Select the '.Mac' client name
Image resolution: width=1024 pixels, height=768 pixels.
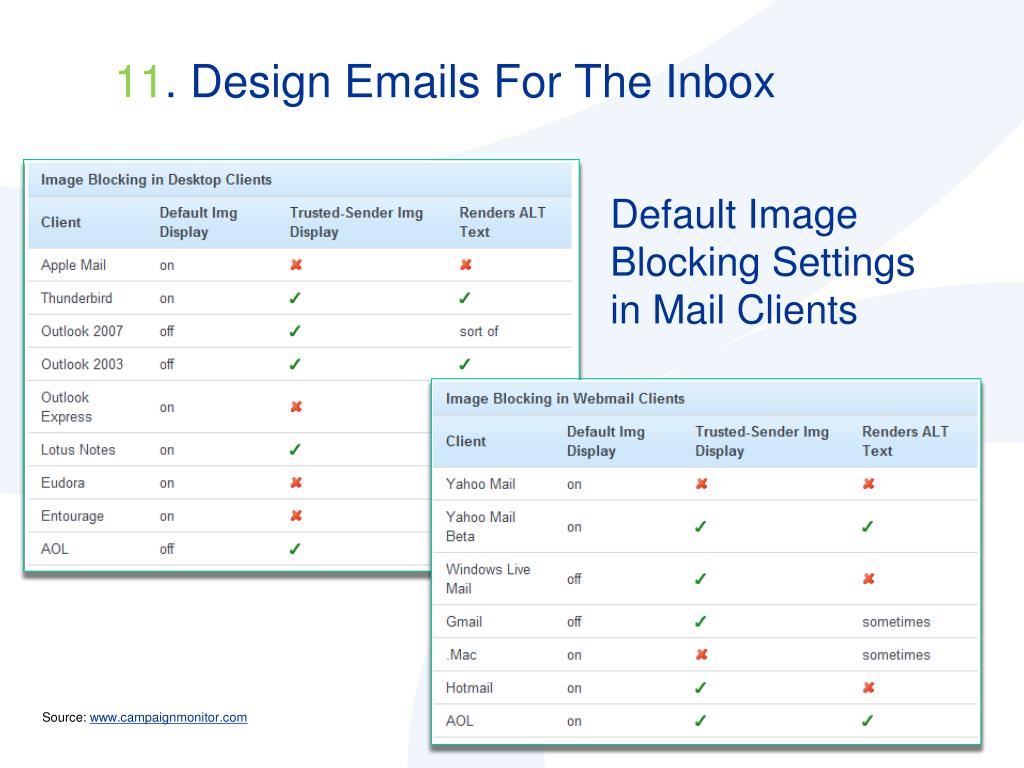461,654
